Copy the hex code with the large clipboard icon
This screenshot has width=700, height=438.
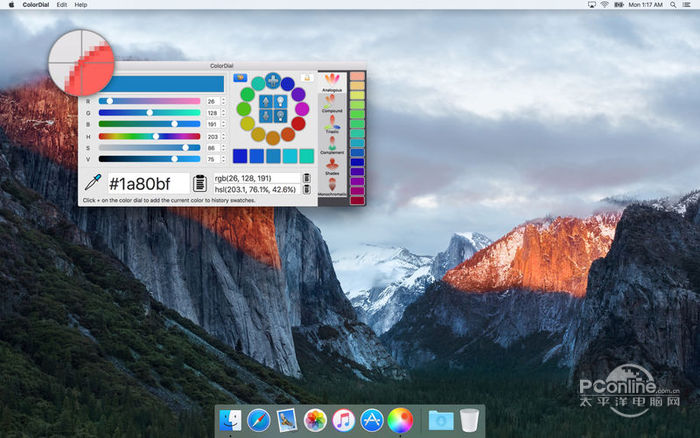[x=200, y=183]
